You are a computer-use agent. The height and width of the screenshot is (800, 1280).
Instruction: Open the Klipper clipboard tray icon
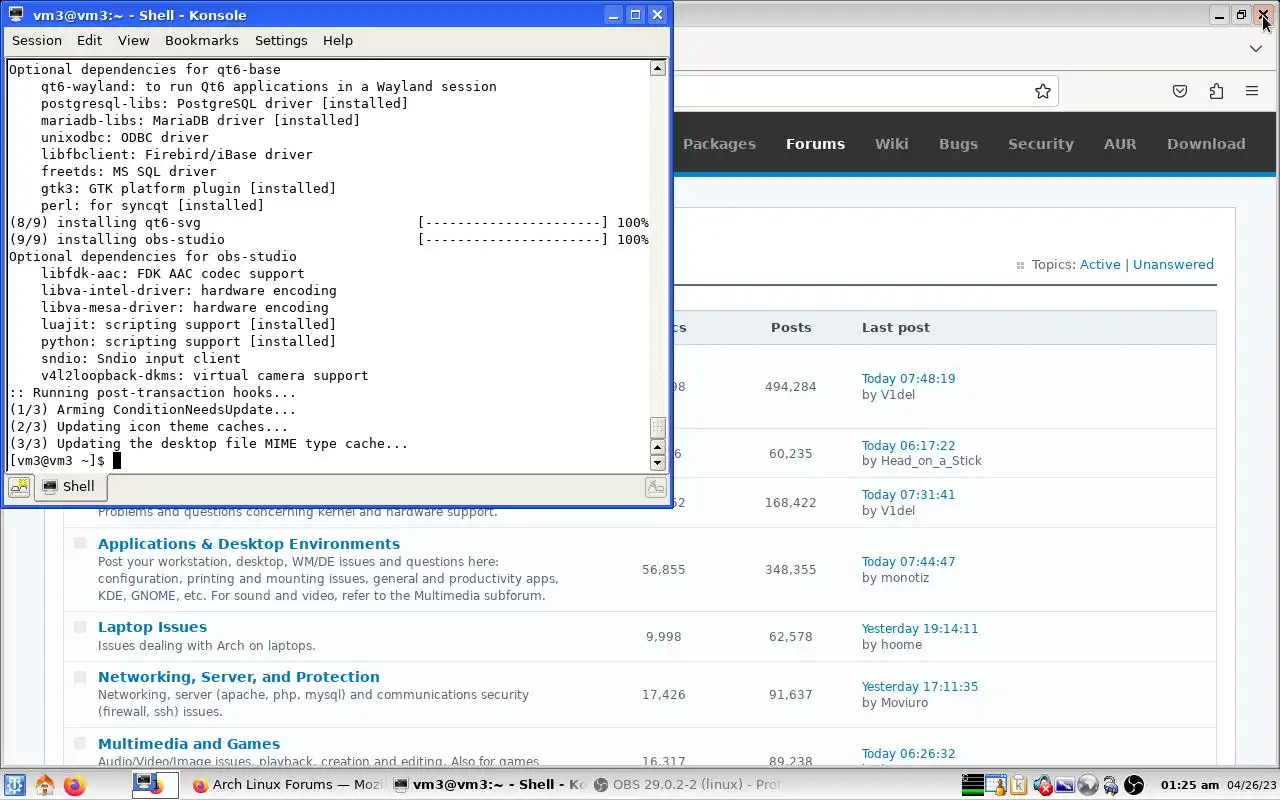[1018, 785]
